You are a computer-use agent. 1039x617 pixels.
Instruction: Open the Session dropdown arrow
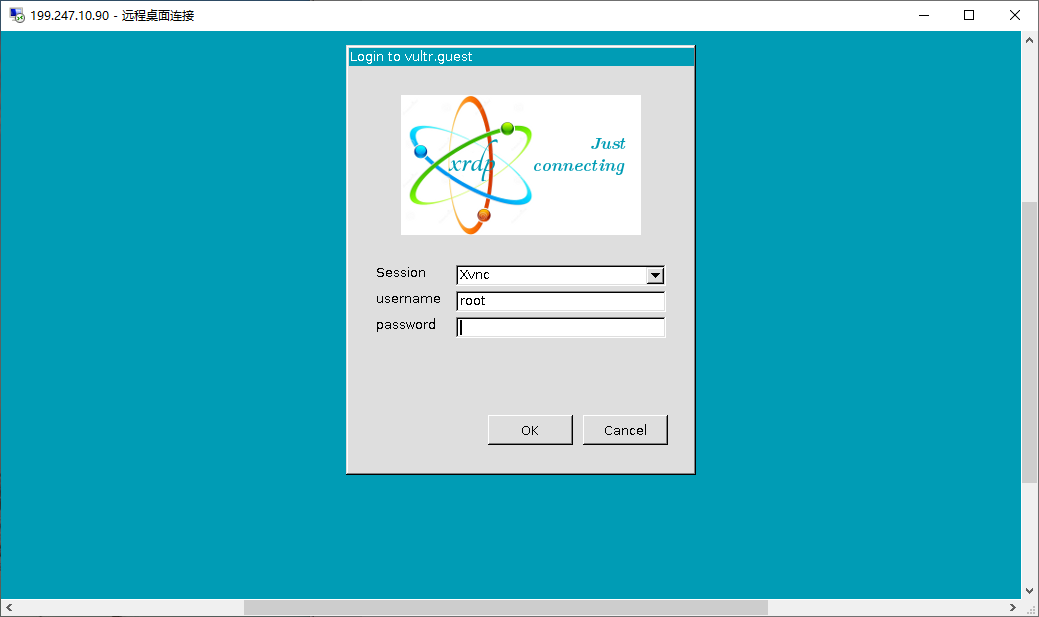pyautogui.click(x=655, y=275)
